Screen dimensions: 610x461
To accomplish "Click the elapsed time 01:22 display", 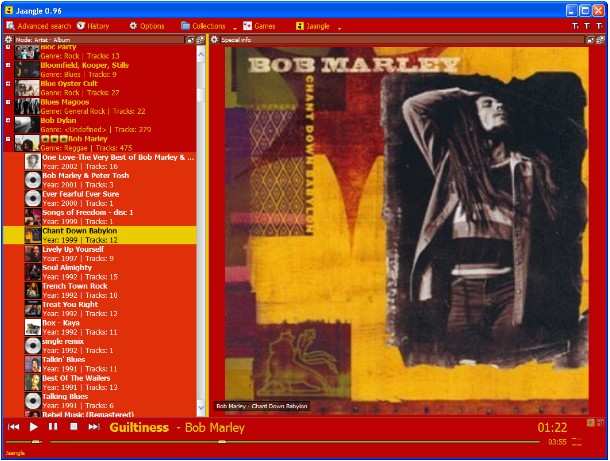I will pyautogui.click(x=552, y=428).
